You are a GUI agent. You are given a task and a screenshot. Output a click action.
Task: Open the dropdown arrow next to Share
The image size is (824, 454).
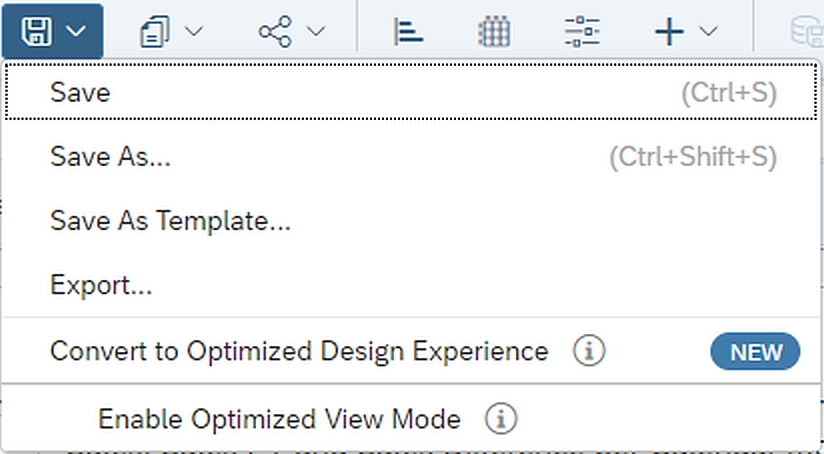[316, 31]
